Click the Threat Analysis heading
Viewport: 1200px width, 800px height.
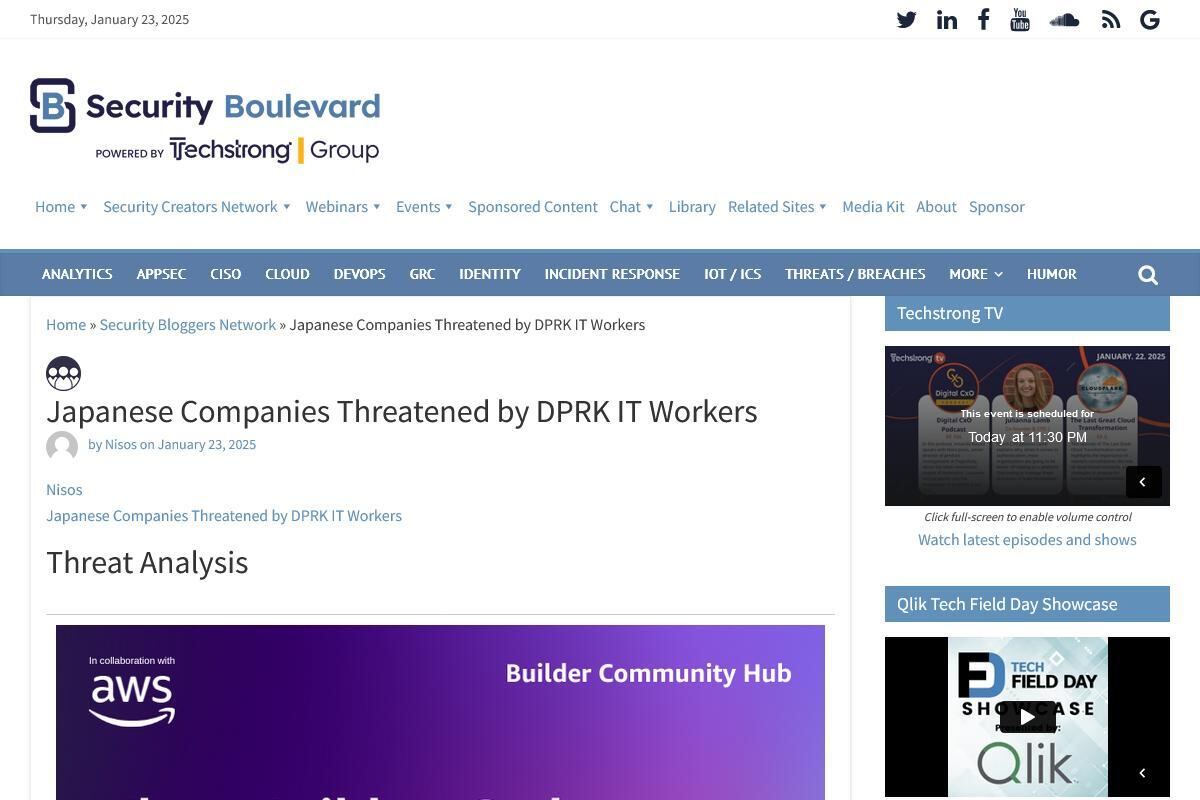tap(147, 563)
